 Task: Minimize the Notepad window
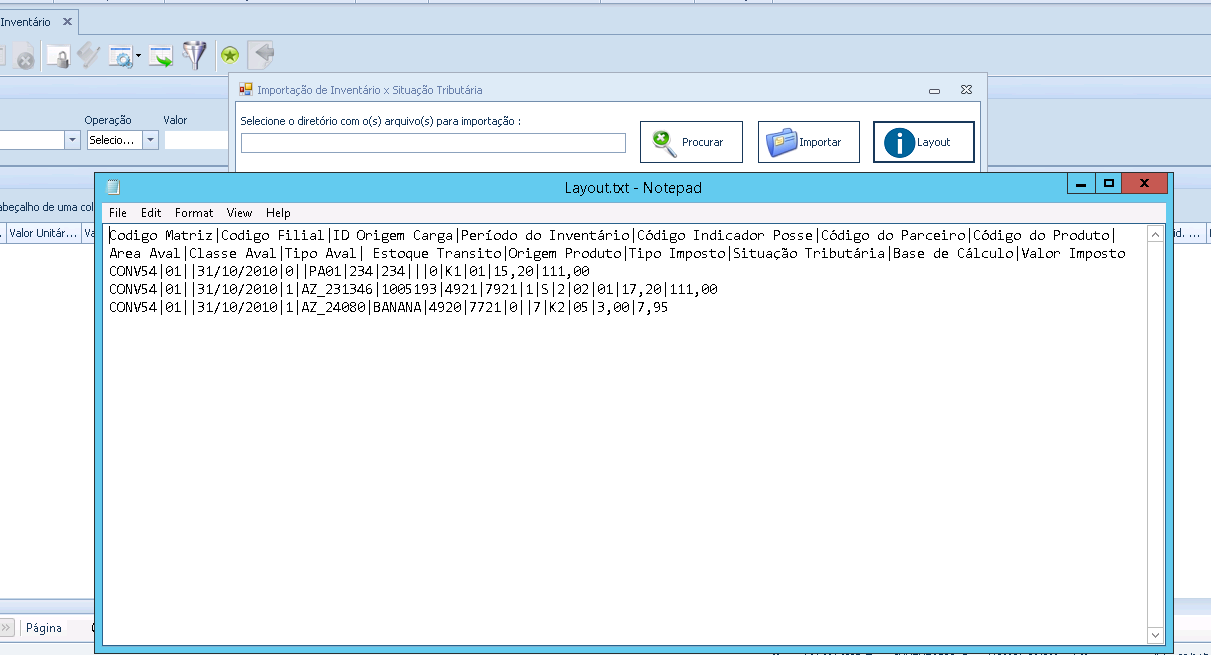pos(1081,184)
